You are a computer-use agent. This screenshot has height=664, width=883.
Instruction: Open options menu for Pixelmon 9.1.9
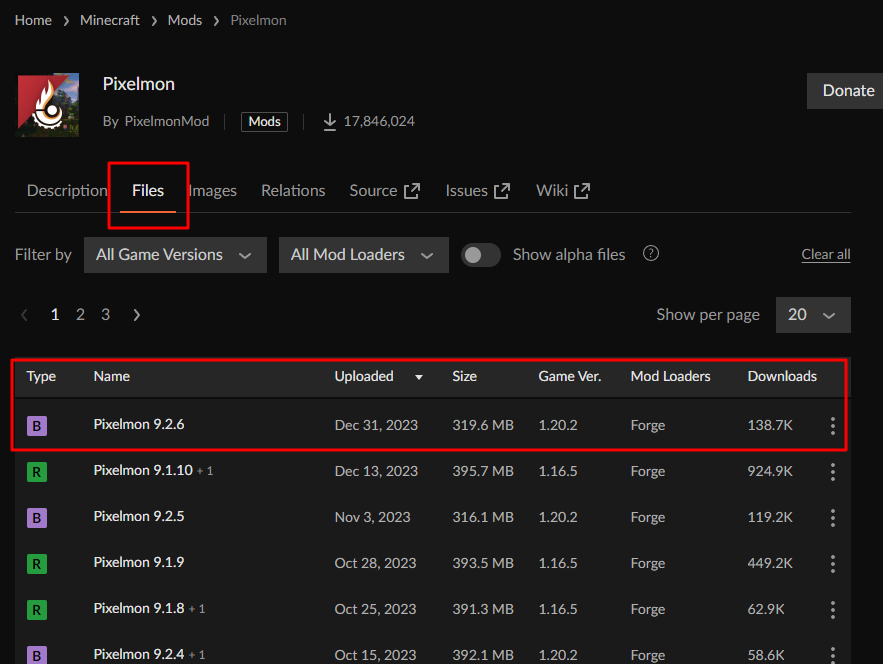coord(832,564)
